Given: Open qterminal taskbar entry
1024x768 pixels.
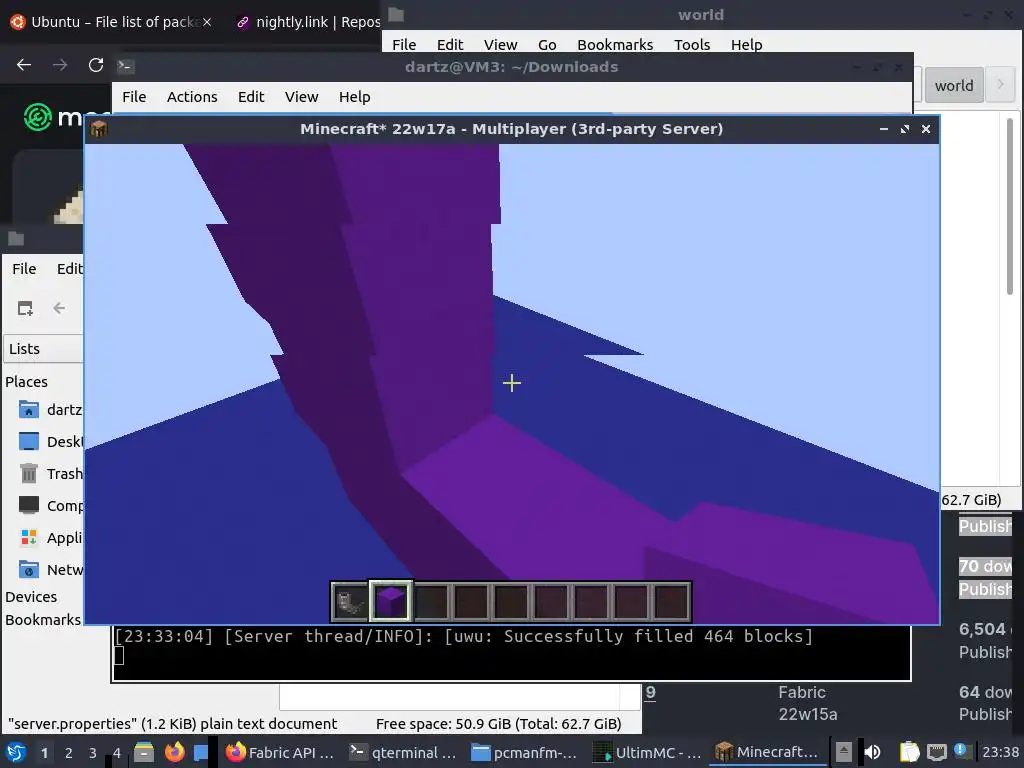Looking at the screenshot, I should click(x=403, y=752).
